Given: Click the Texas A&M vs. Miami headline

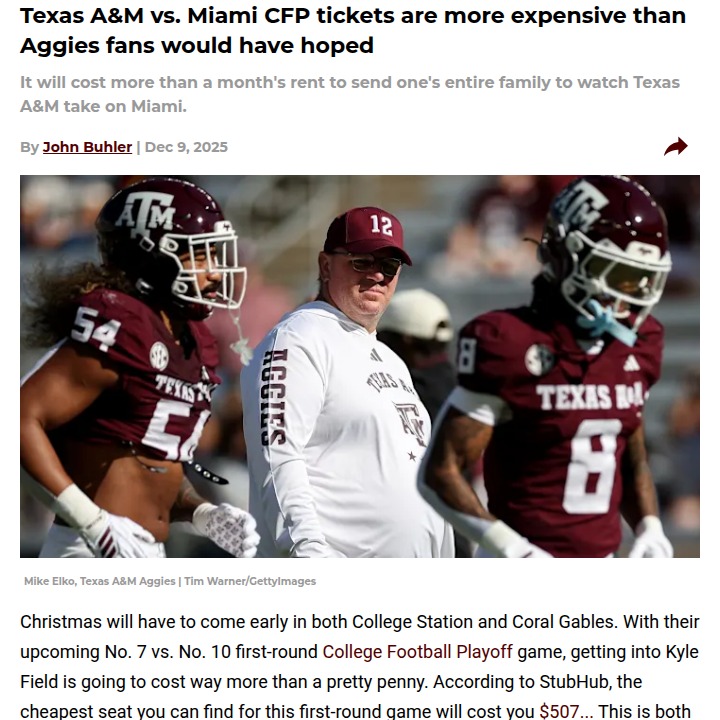Looking at the screenshot, I should point(352,30).
